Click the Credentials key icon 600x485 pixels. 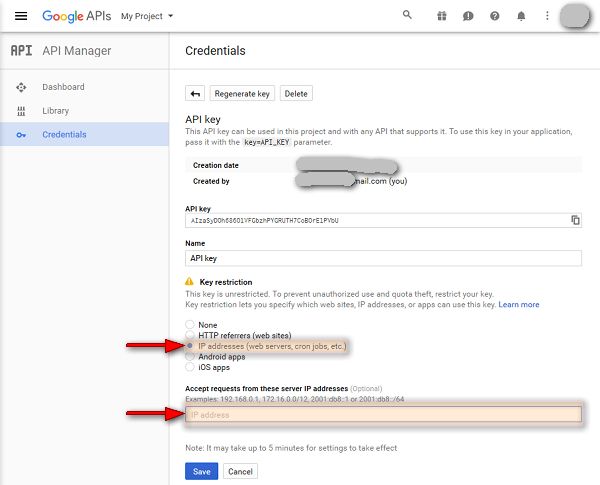coord(21,135)
